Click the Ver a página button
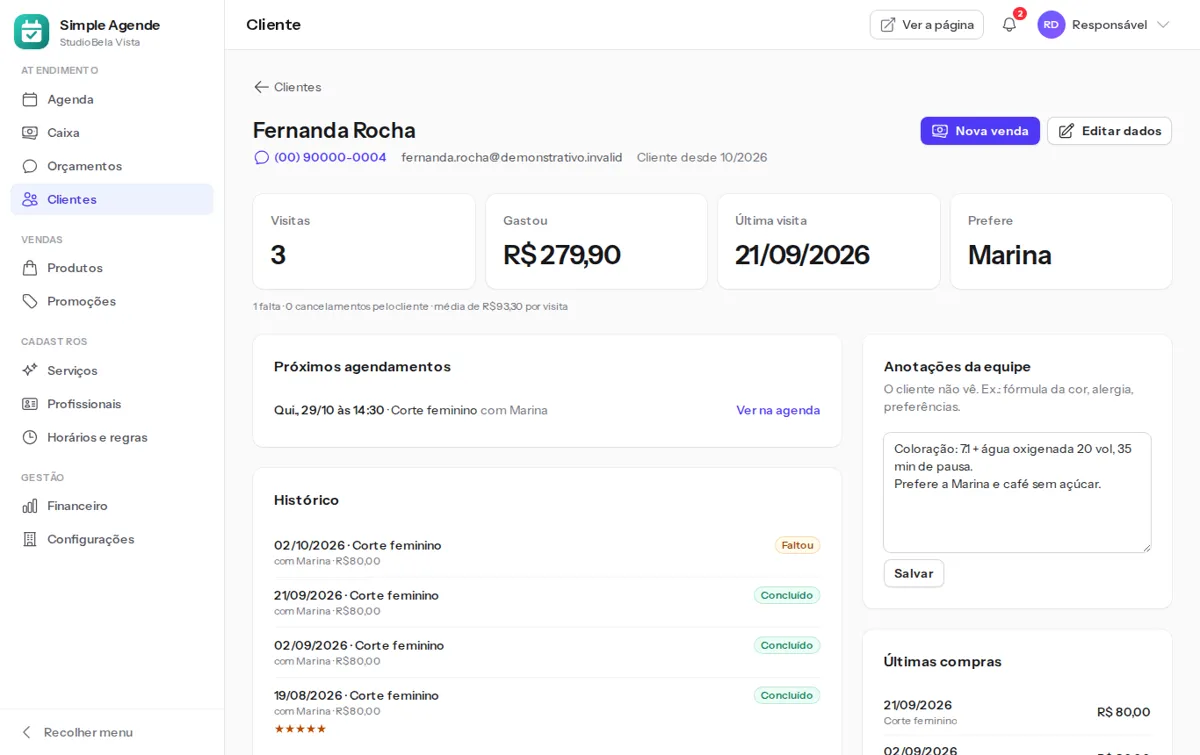 926,25
